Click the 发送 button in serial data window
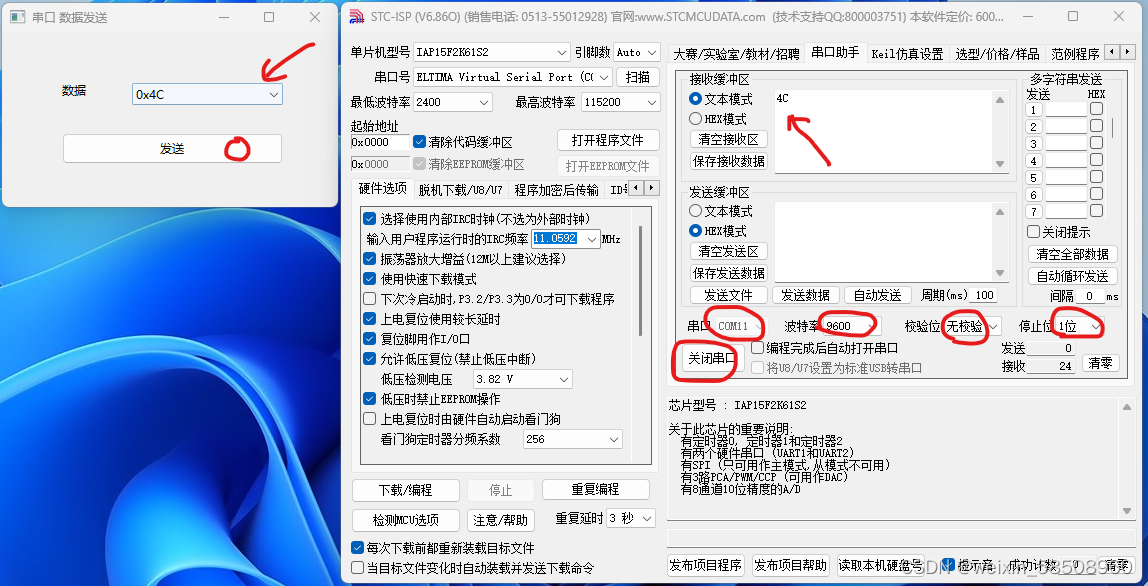1148x586 pixels. click(172, 149)
